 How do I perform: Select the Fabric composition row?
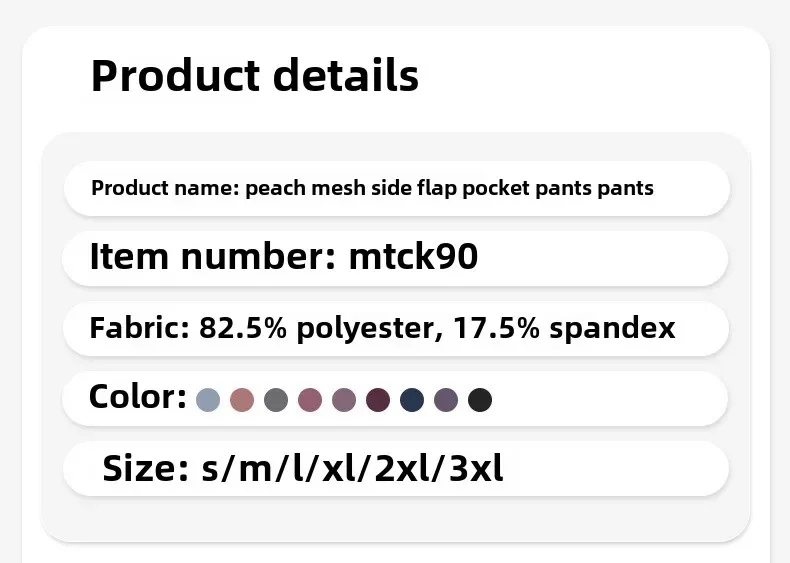tap(397, 329)
